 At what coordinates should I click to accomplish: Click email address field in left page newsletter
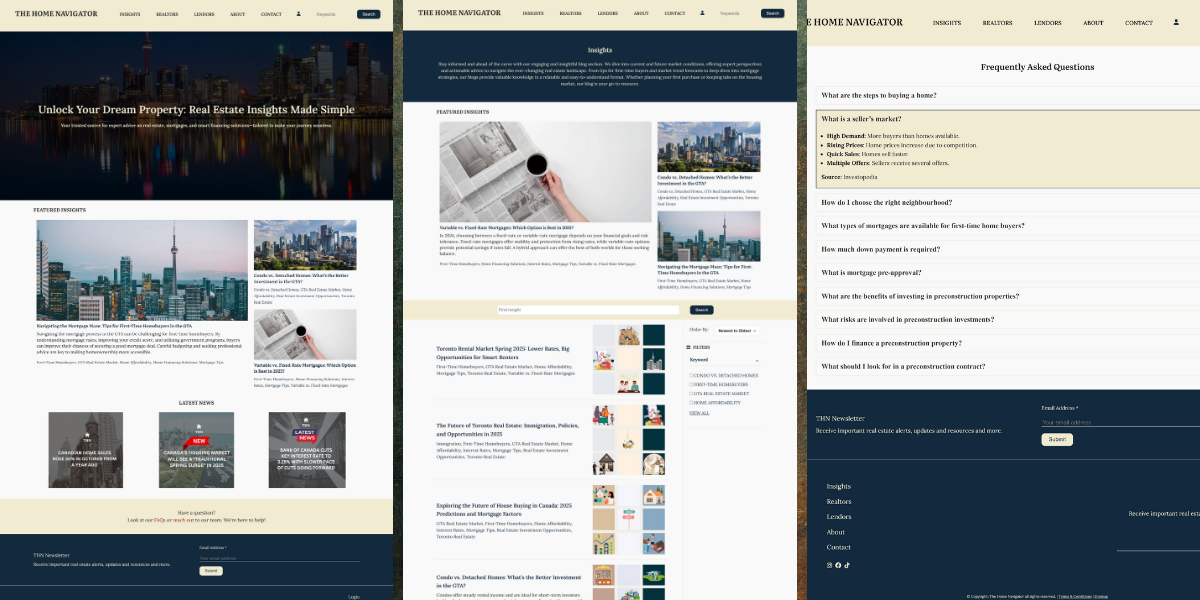tap(279, 558)
